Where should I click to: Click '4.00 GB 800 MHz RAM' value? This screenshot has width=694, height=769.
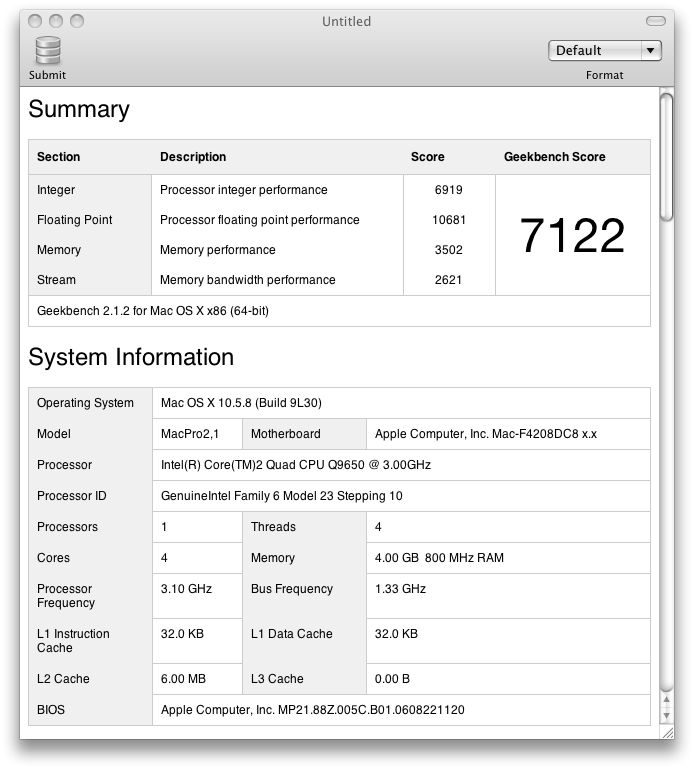(439, 558)
